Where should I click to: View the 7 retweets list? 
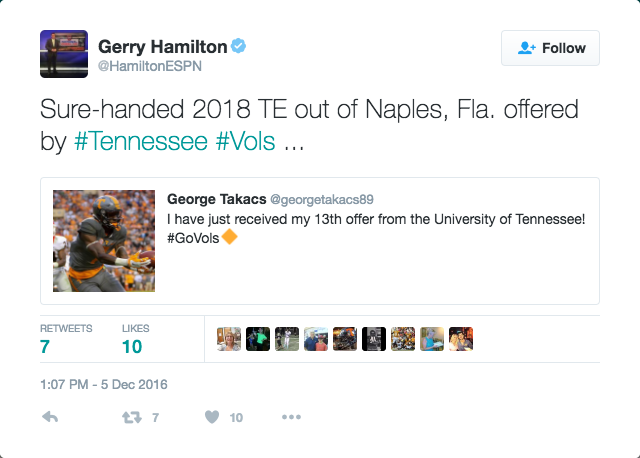(66, 339)
